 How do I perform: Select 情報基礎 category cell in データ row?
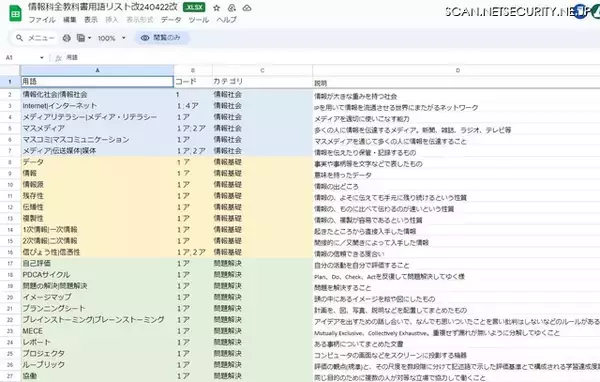262,162
